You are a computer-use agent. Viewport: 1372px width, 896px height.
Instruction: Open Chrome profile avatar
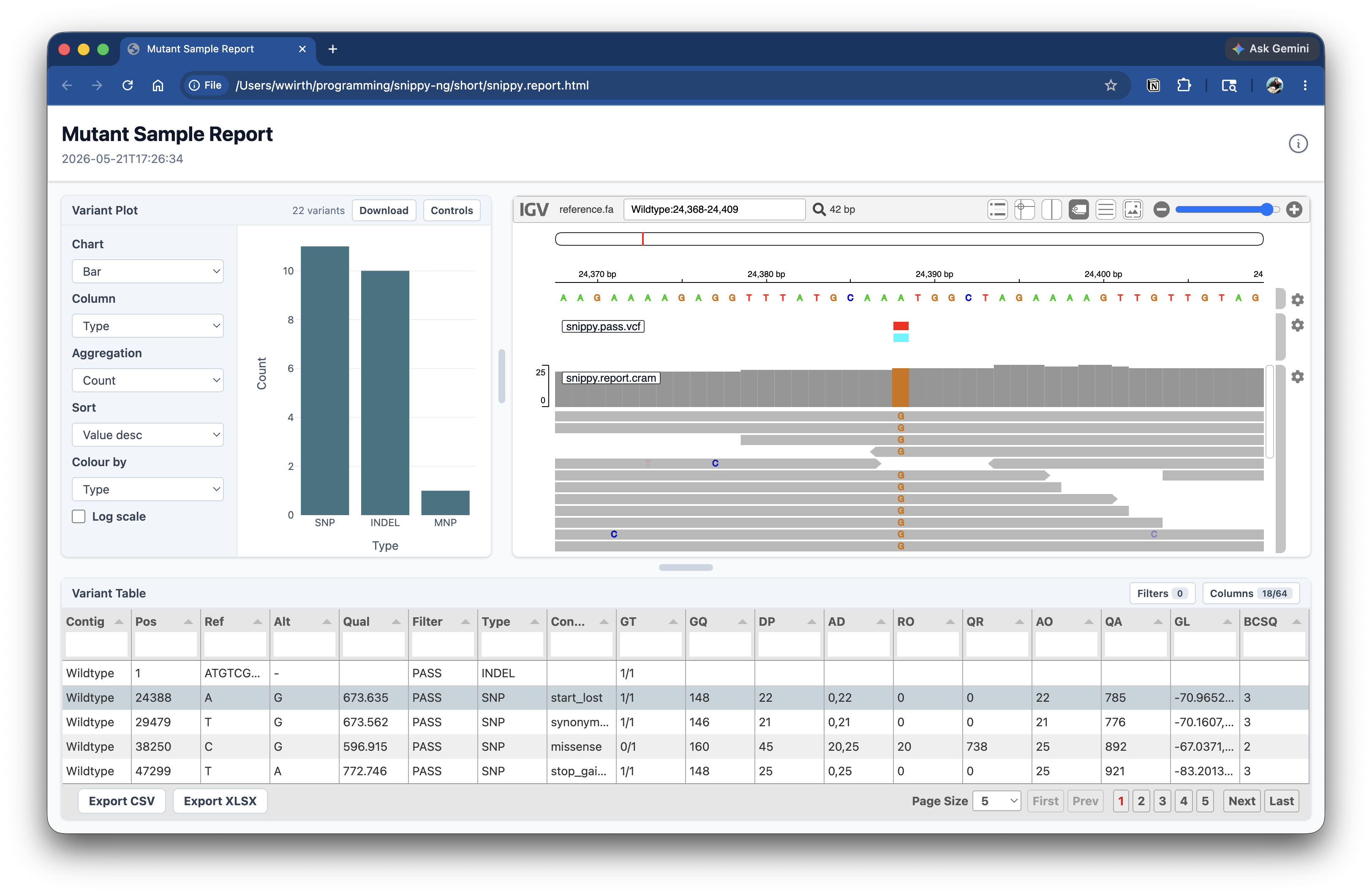coord(1274,85)
